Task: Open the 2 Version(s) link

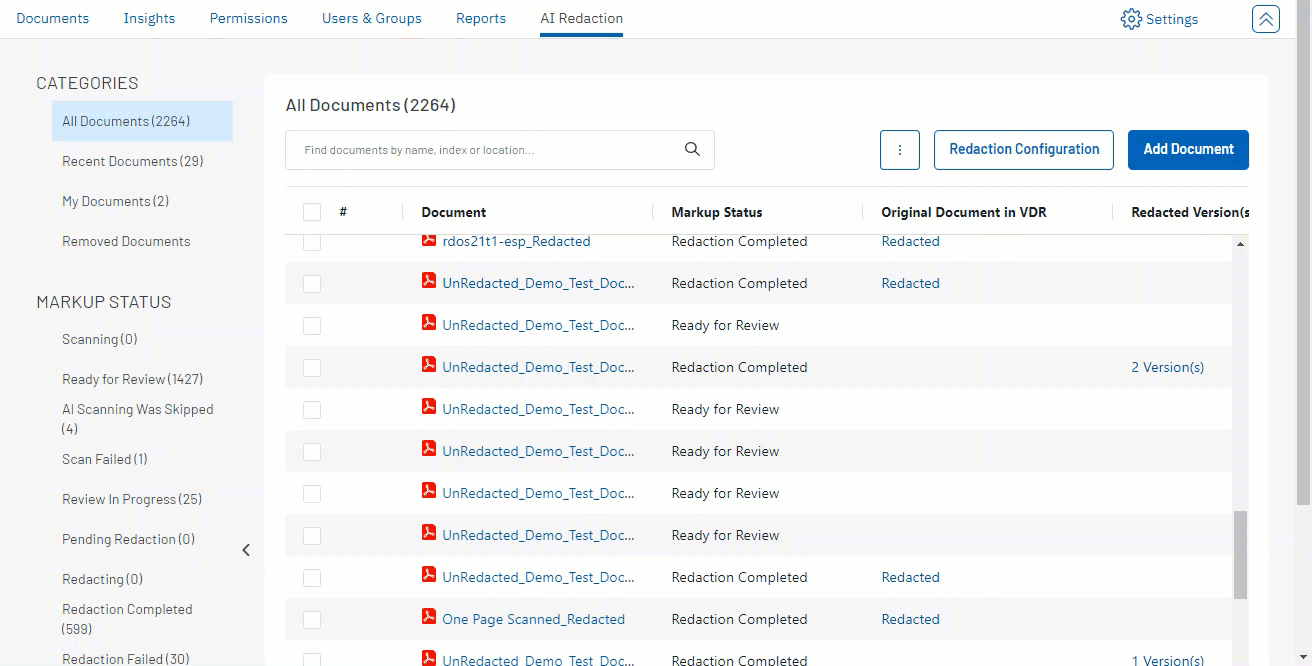Action: click(1168, 367)
